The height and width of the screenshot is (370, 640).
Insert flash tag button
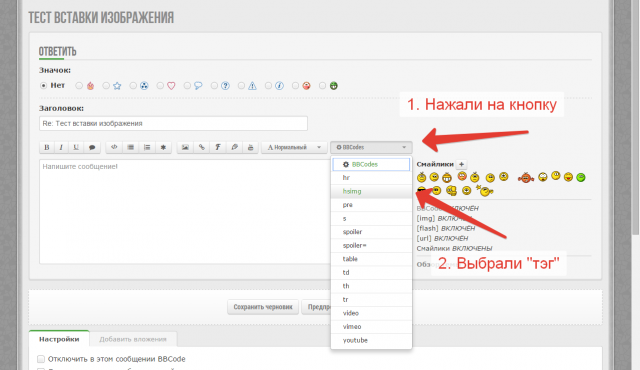coord(218,147)
